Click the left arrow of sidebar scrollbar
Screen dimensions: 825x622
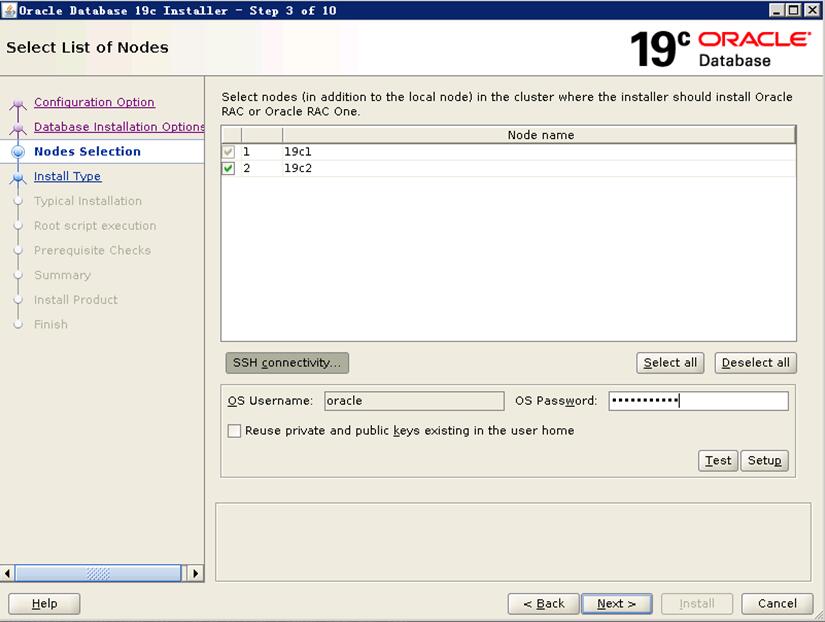click(7, 573)
